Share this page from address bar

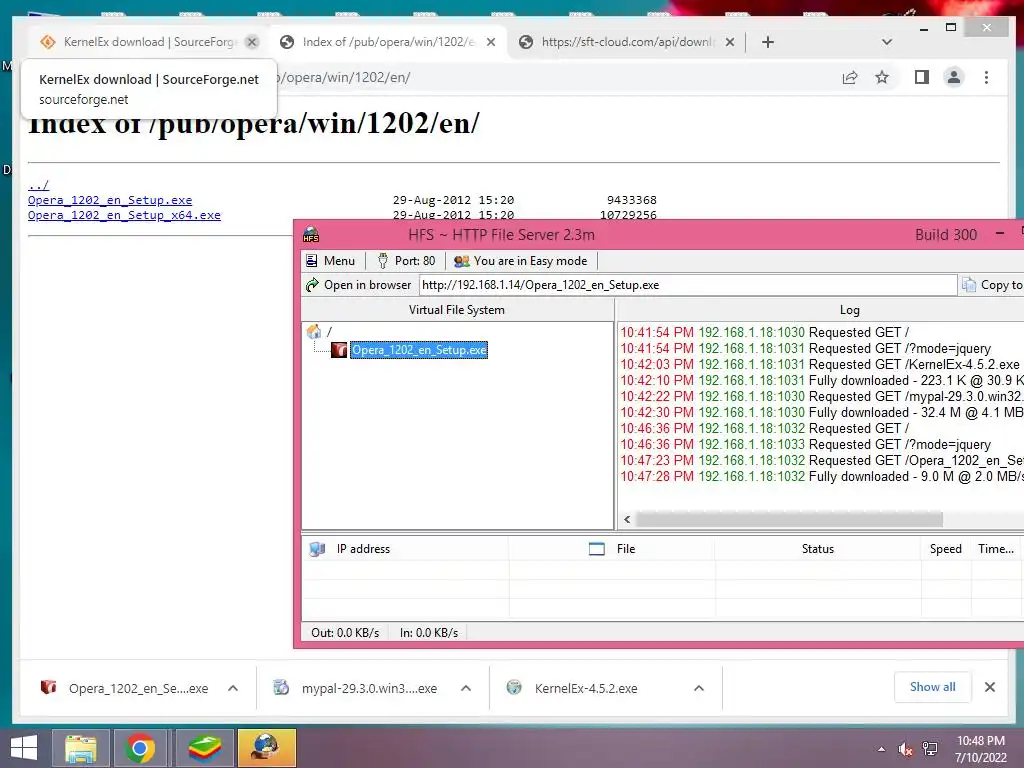coord(850,78)
